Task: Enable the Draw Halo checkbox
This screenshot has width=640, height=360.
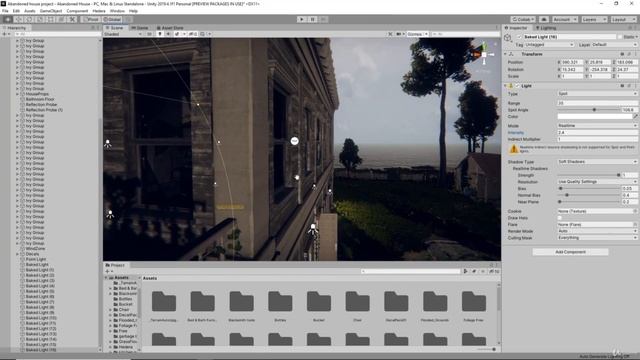Action: (560, 218)
